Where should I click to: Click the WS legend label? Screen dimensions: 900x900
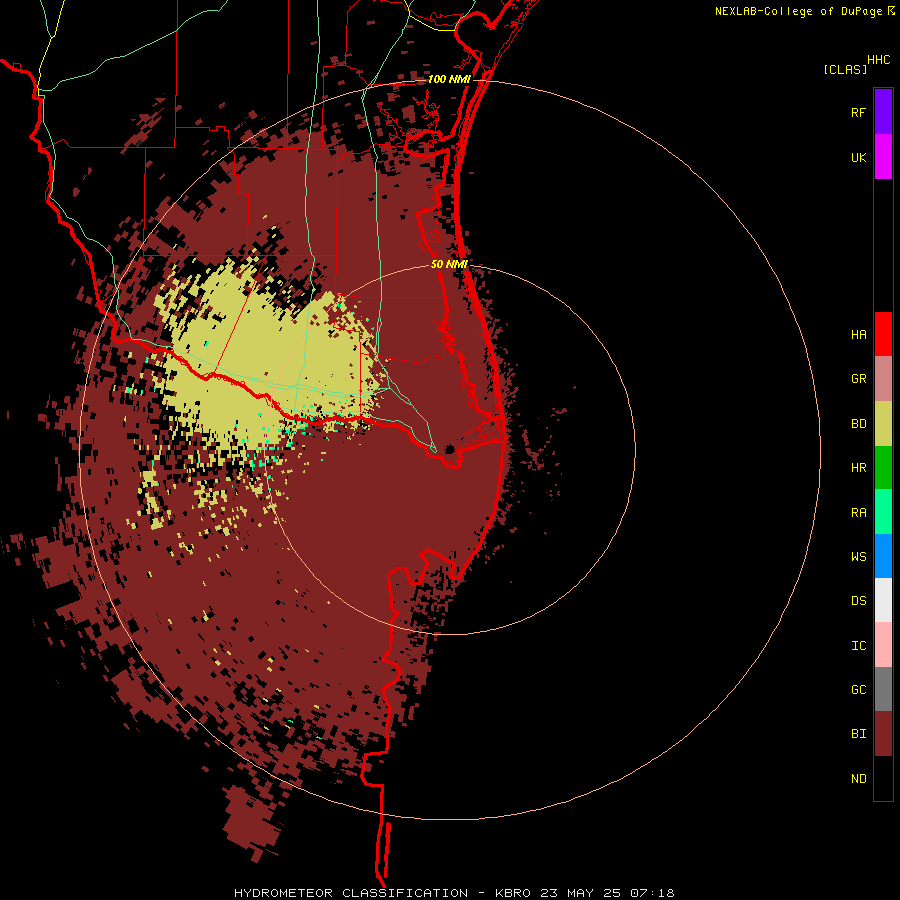858,556
